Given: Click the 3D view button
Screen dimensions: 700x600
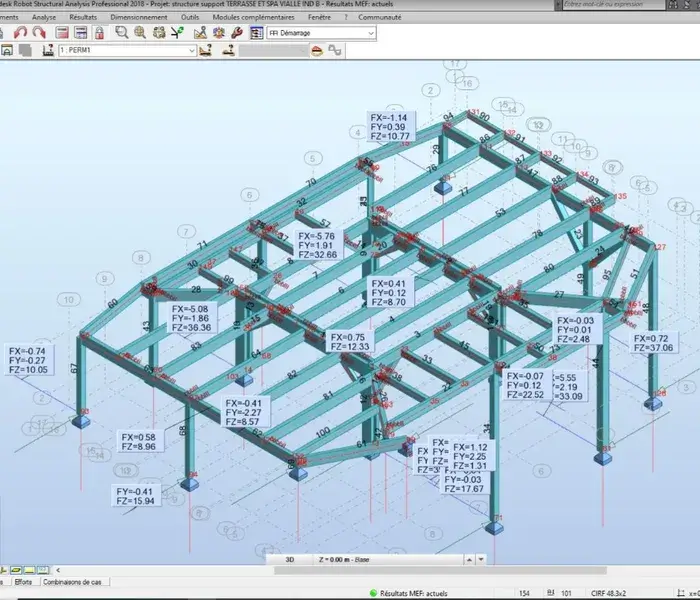Looking at the screenshot, I should coord(290,561).
